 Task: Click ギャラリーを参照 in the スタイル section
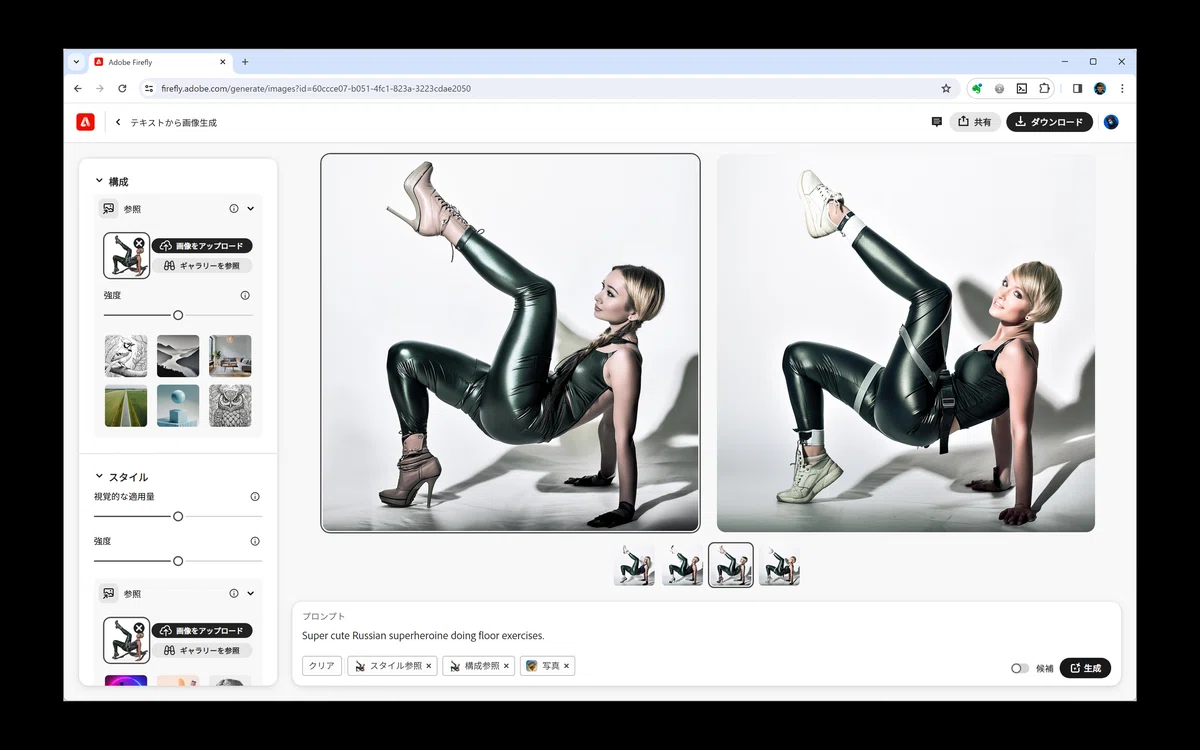pyautogui.click(x=202, y=650)
